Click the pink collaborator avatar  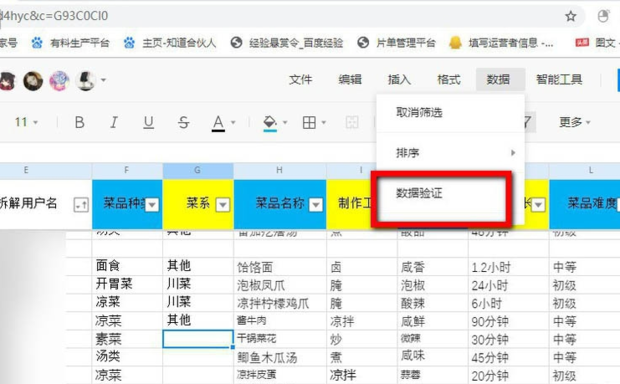tap(59, 81)
